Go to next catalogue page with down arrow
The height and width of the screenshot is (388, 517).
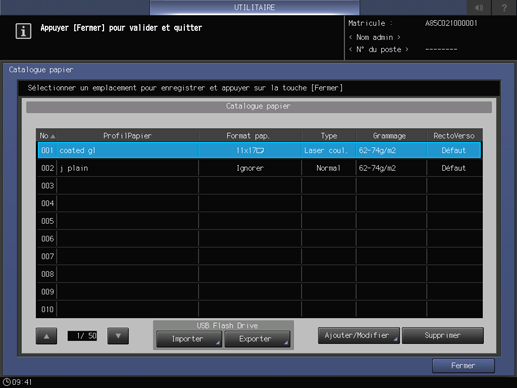click(118, 336)
